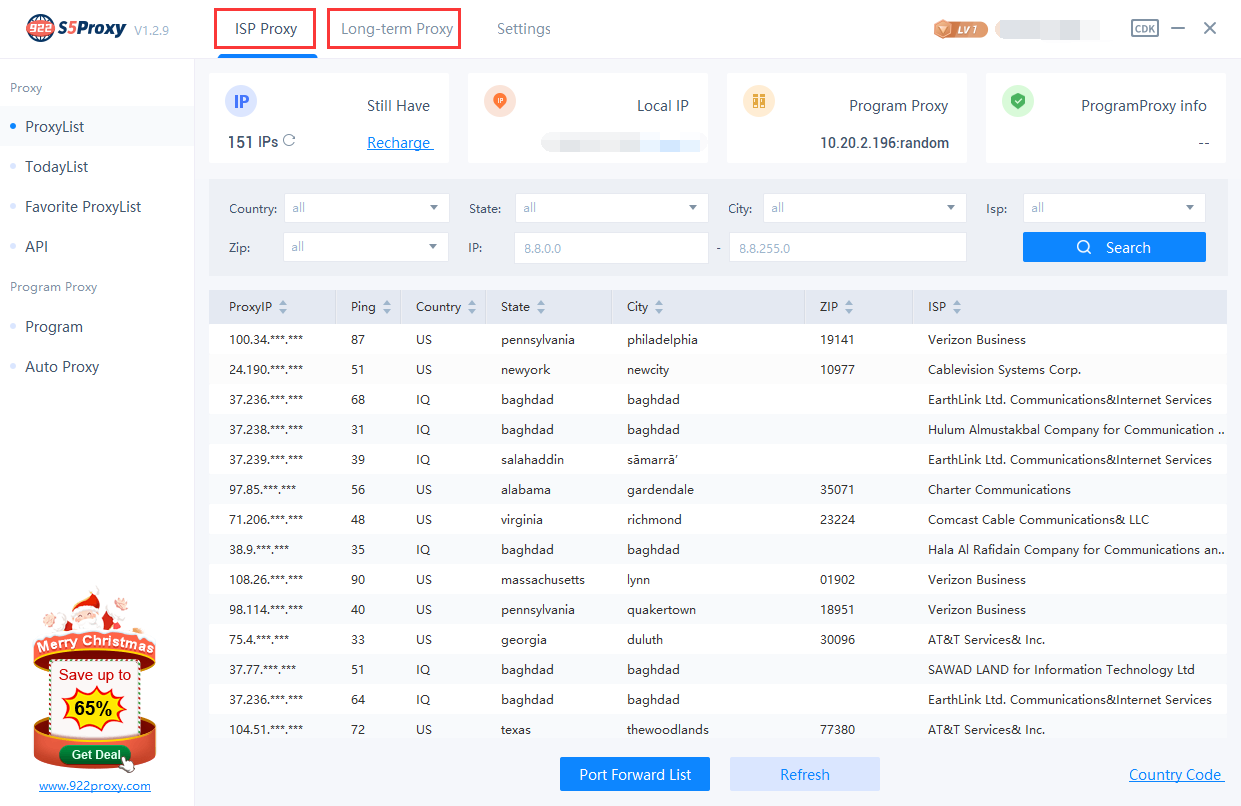The height and width of the screenshot is (806, 1241).
Task: Click the Port Forward List button
Action: click(x=635, y=775)
